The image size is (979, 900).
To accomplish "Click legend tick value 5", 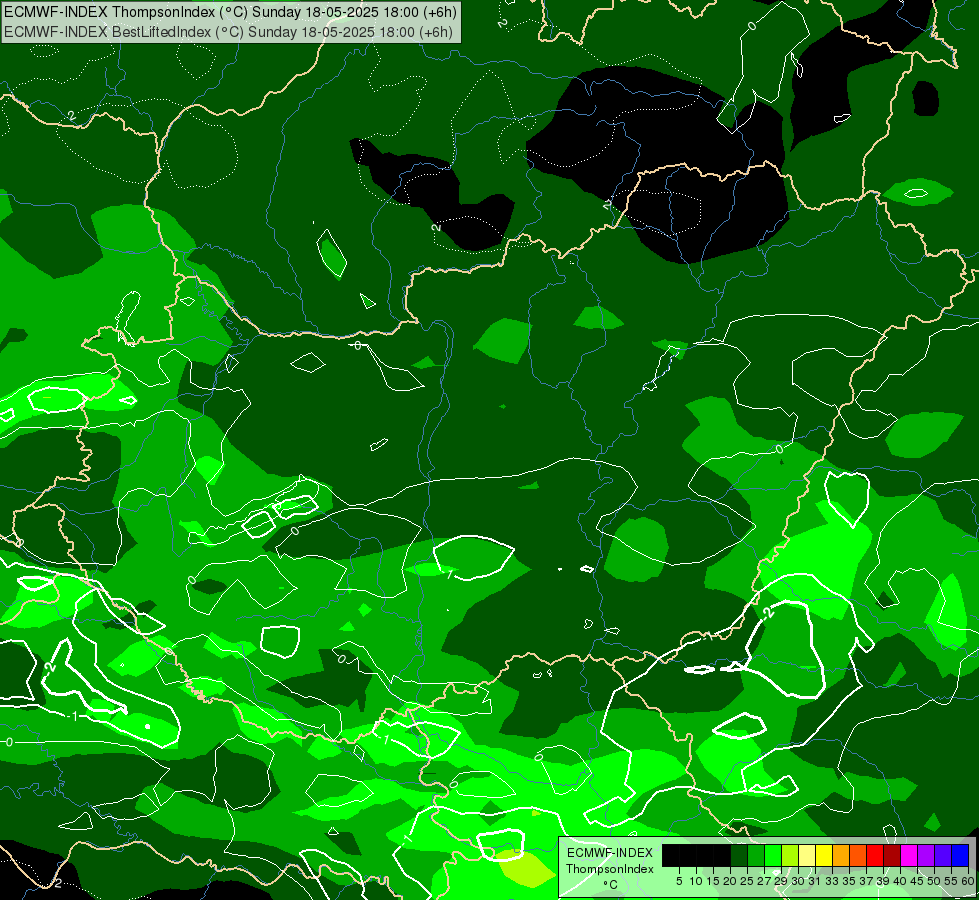I will point(679,881).
